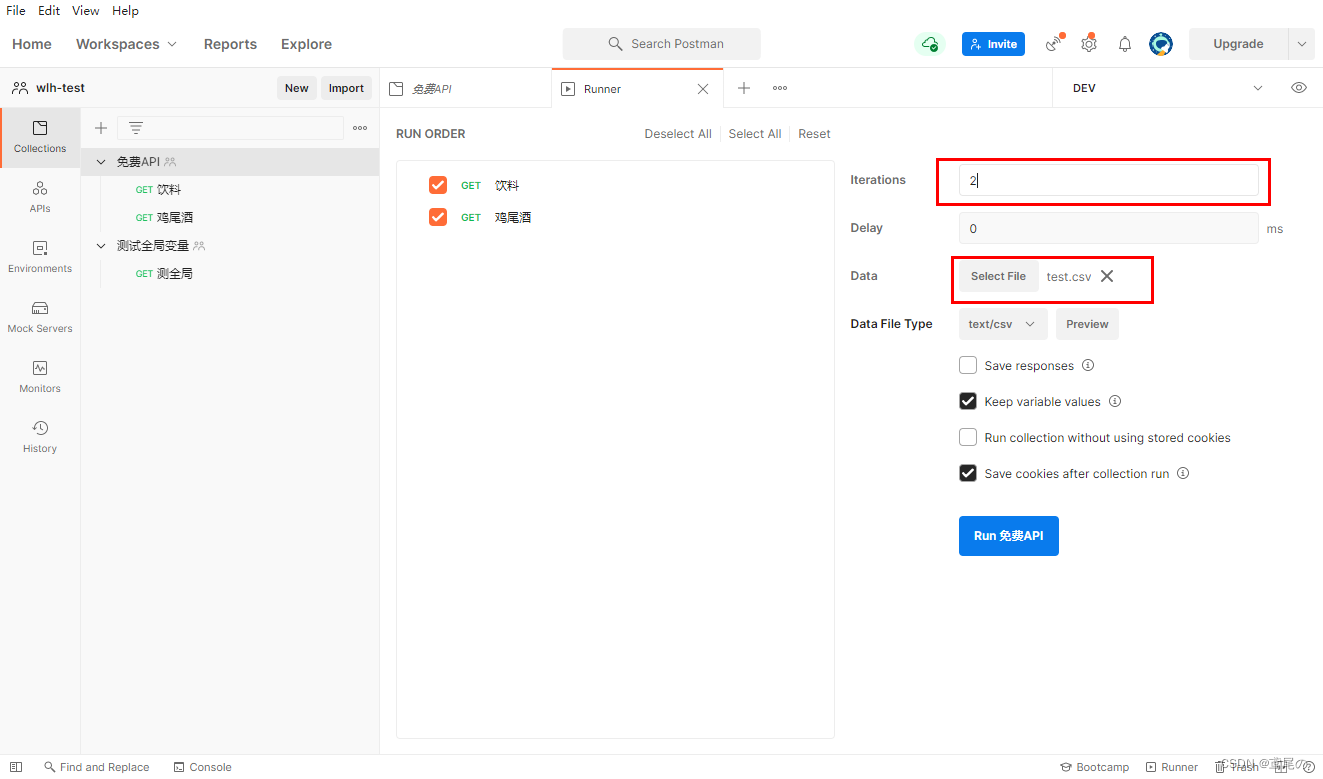Toggle the sidebar icon in the status bar
Screen dimensions: 1323x779
[x=16, y=767]
